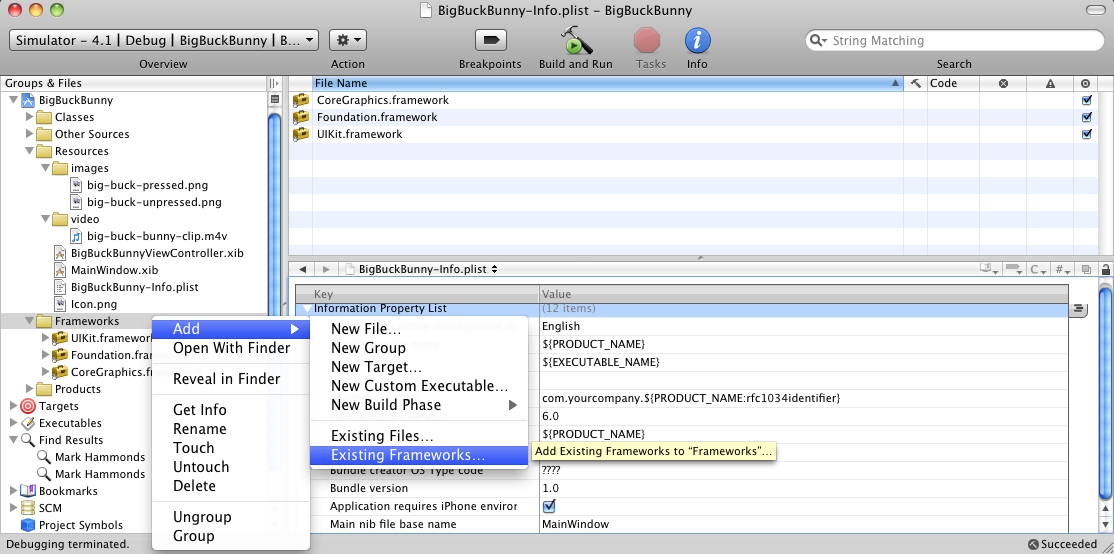Sort by File Name column header
1114x554 pixels.
click(x=607, y=83)
